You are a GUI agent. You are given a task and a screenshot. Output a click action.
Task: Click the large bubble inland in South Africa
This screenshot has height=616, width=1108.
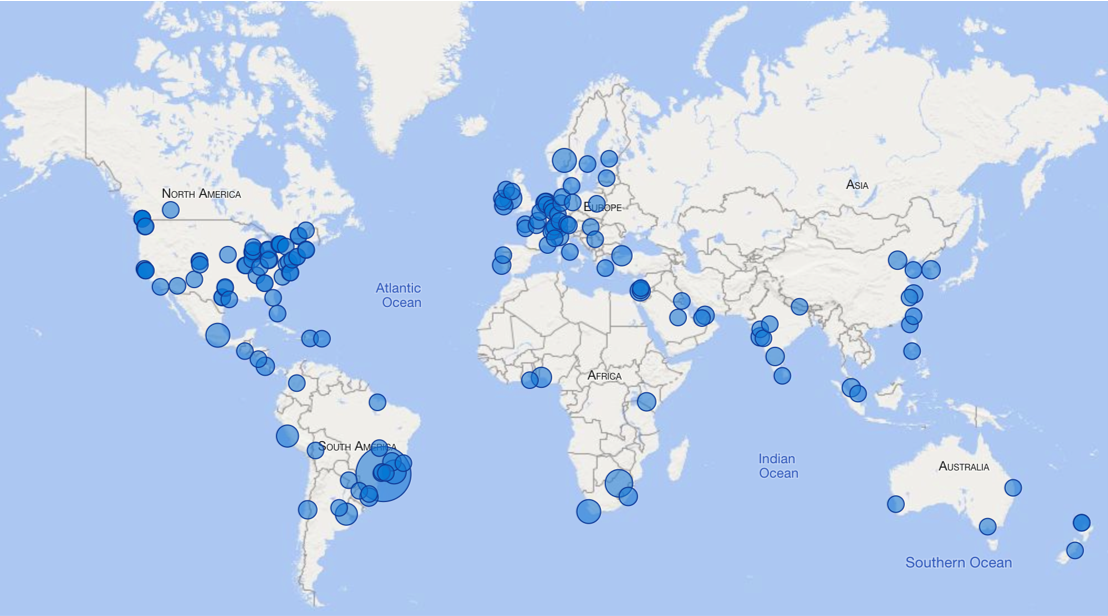(619, 483)
